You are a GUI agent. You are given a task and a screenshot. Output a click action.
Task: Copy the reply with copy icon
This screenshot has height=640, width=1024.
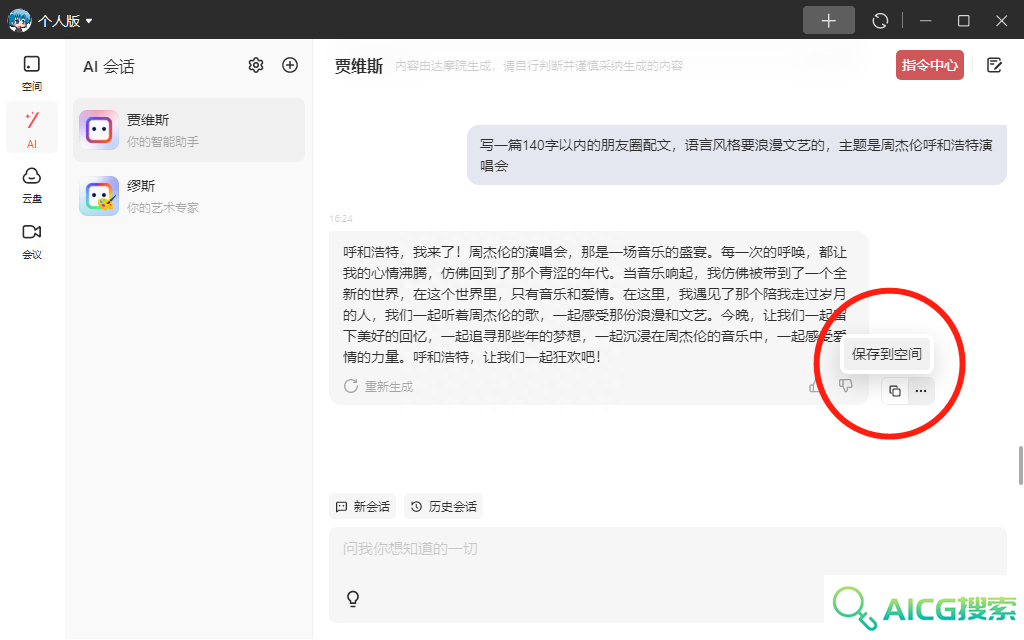coord(895,391)
